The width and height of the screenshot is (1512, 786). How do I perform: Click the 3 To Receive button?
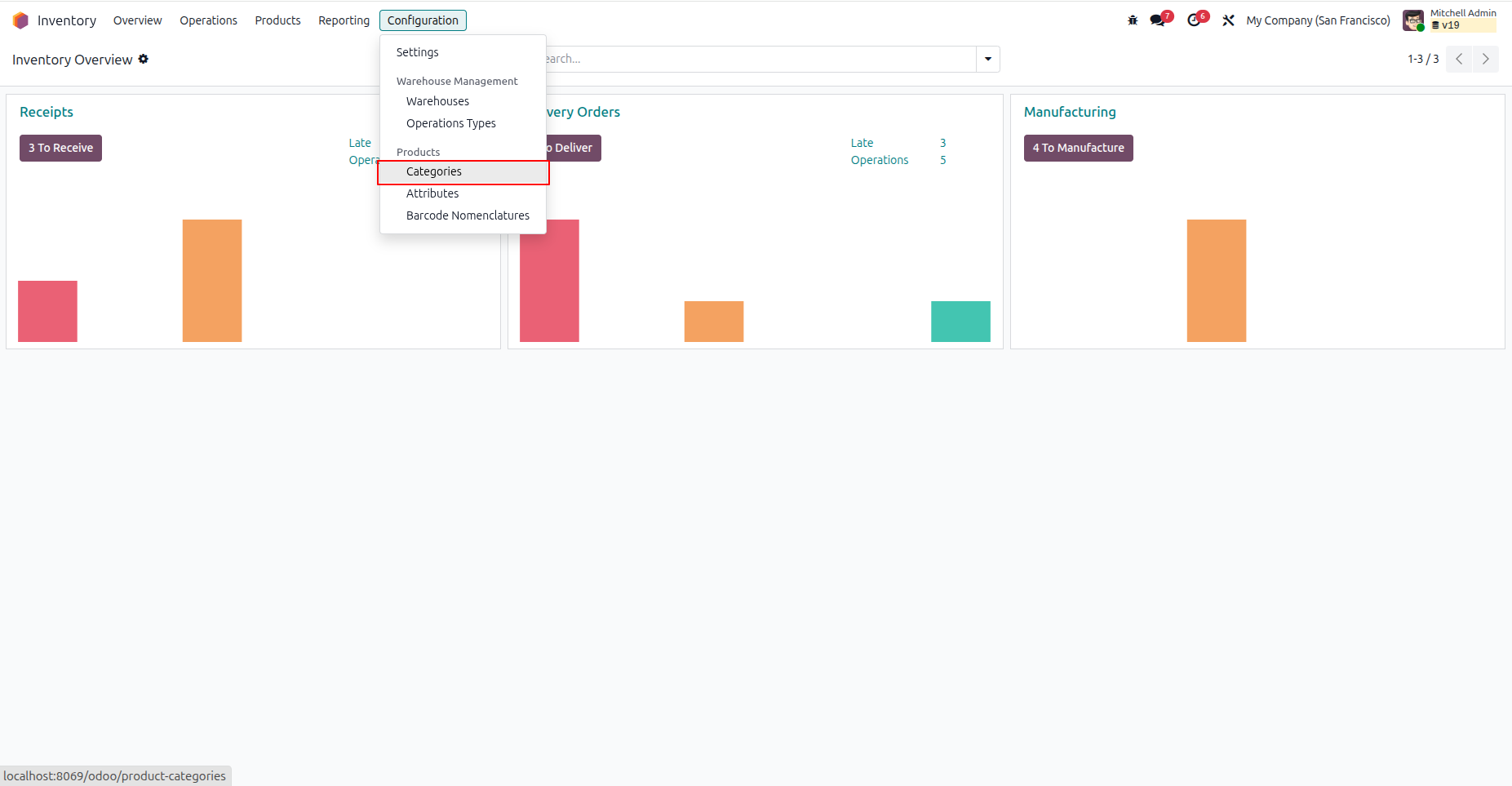[61, 148]
